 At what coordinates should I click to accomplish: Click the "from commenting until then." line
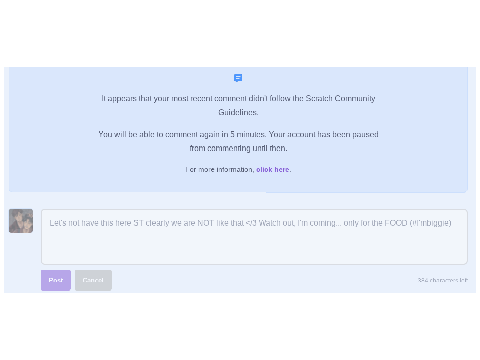coord(238,148)
